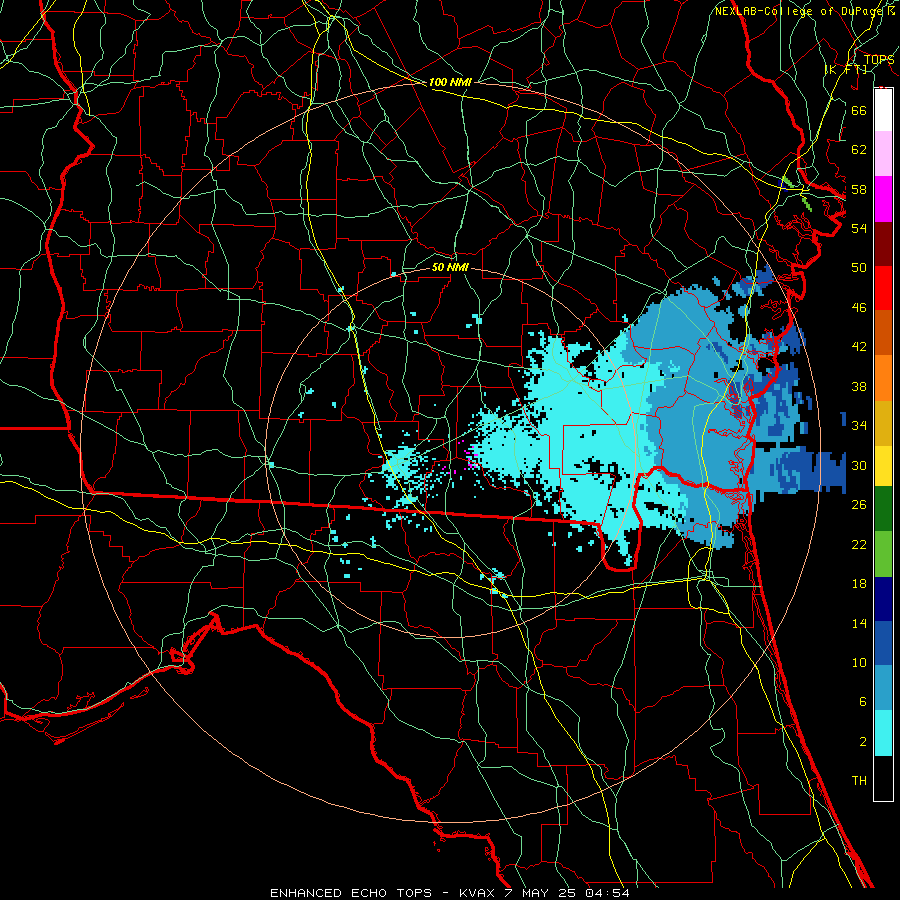Select the medium blue legend swatch
Viewport: 900px width, 900px height.
[883, 643]
